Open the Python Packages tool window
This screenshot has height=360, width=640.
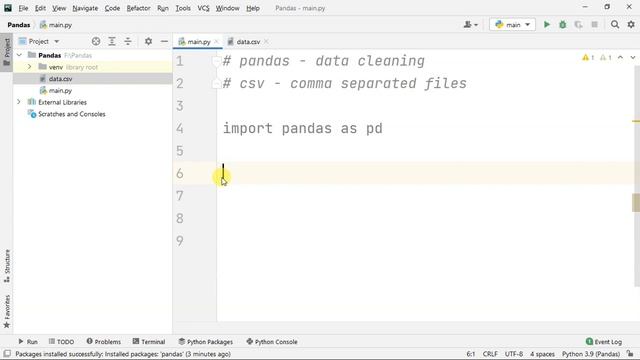tap(205, 342)
